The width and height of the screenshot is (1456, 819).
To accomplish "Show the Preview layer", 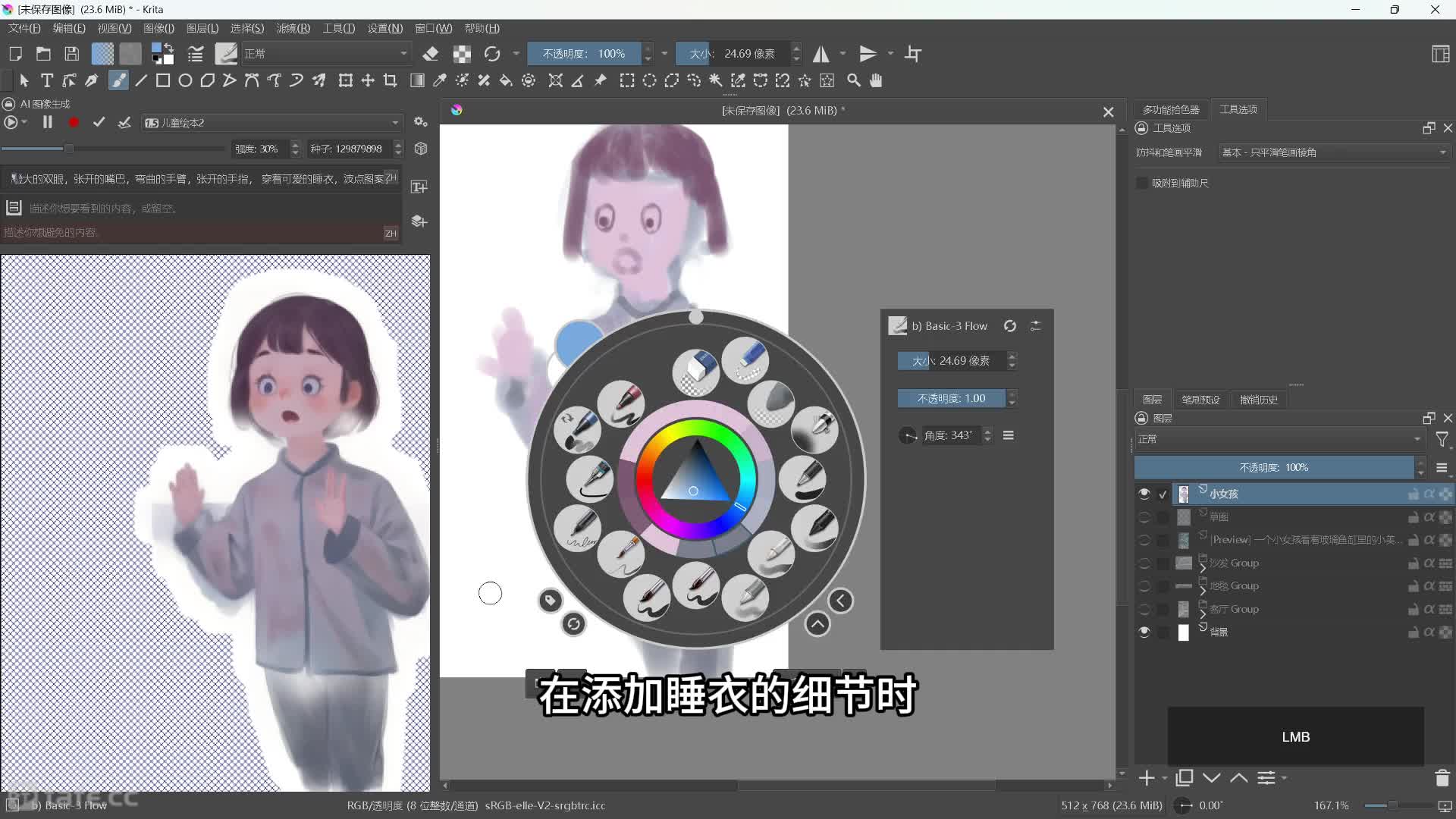I will tap(1144, 540).
